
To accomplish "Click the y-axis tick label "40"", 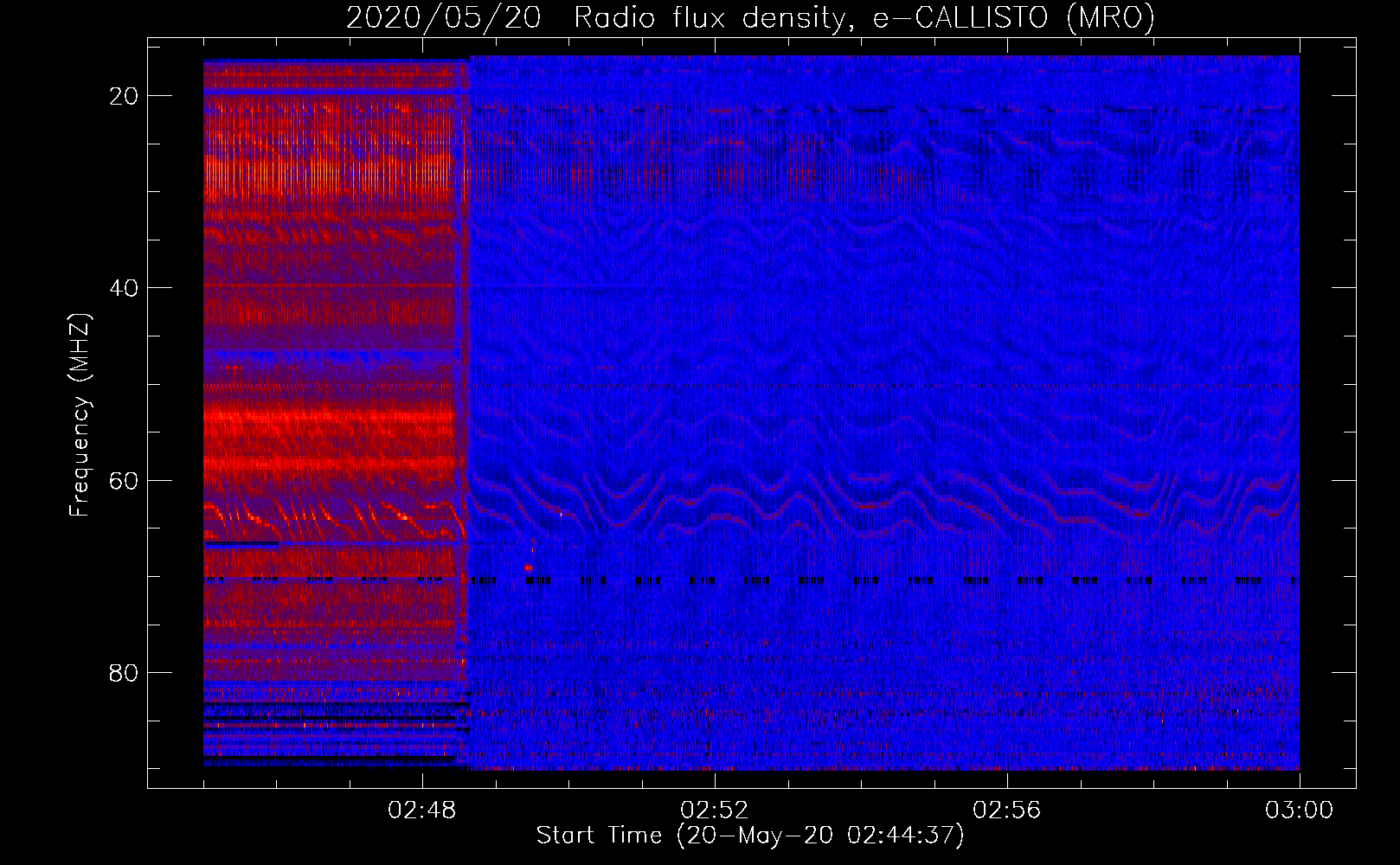I will (124, 288).
